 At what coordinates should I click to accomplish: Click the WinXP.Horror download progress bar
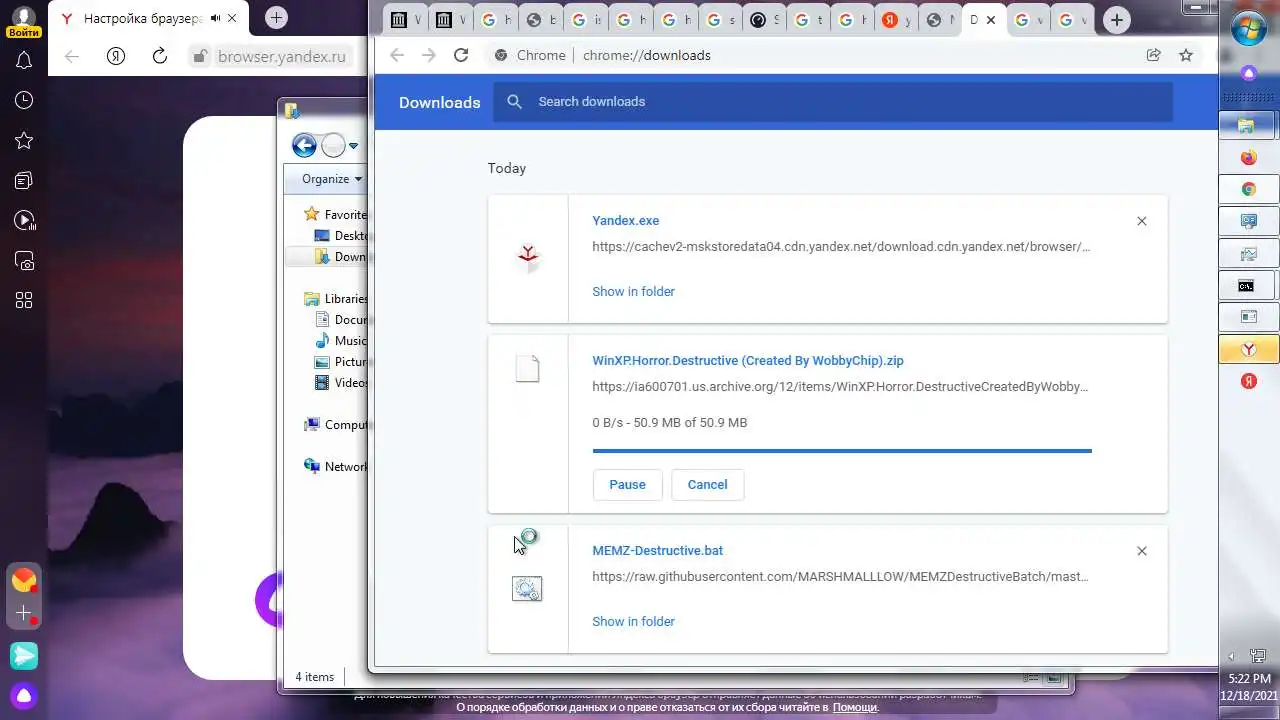coord(842,451)
